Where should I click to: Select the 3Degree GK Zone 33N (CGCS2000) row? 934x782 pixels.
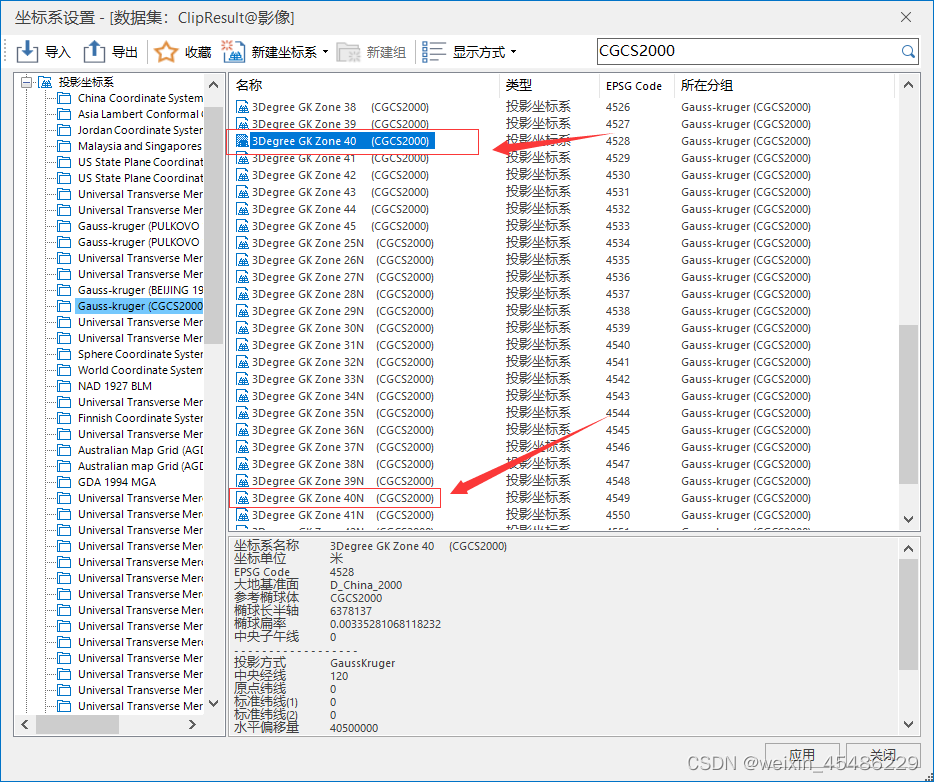335,379
